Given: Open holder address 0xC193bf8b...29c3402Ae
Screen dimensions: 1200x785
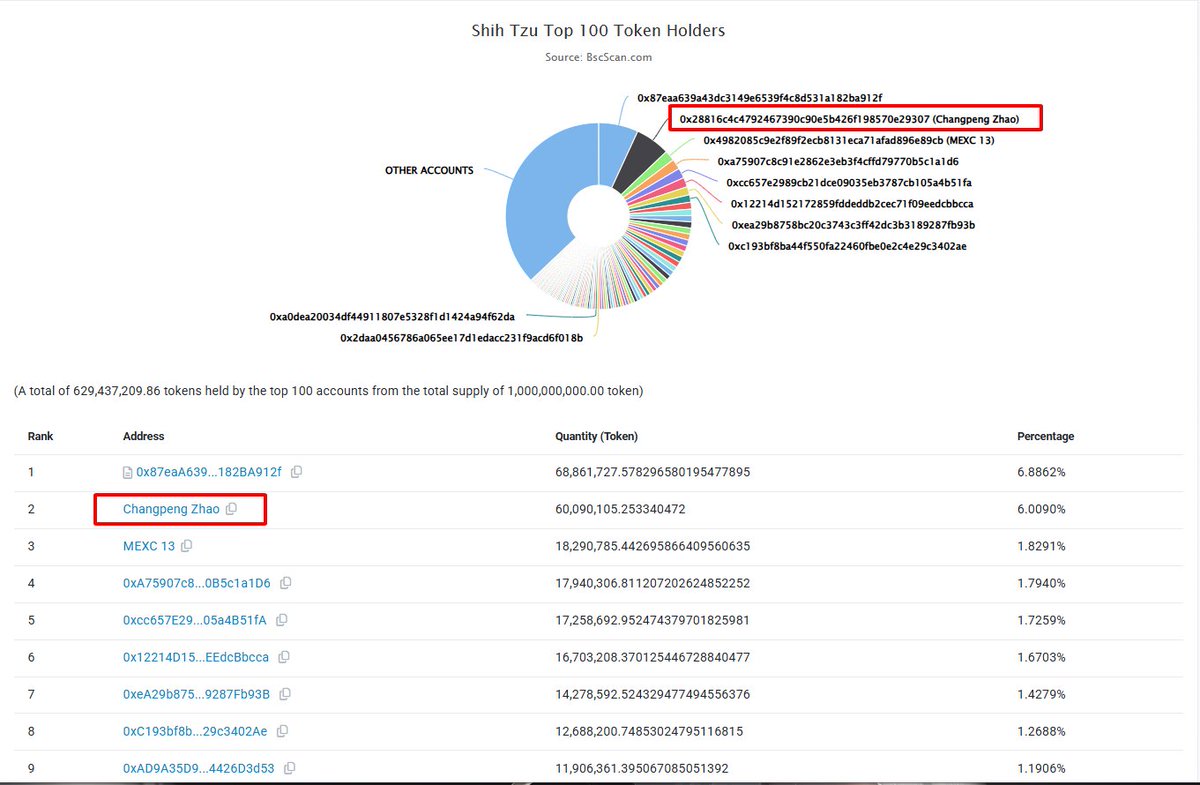Looking at the screenshot, I should pyautogui.click(x=195, y=731).
